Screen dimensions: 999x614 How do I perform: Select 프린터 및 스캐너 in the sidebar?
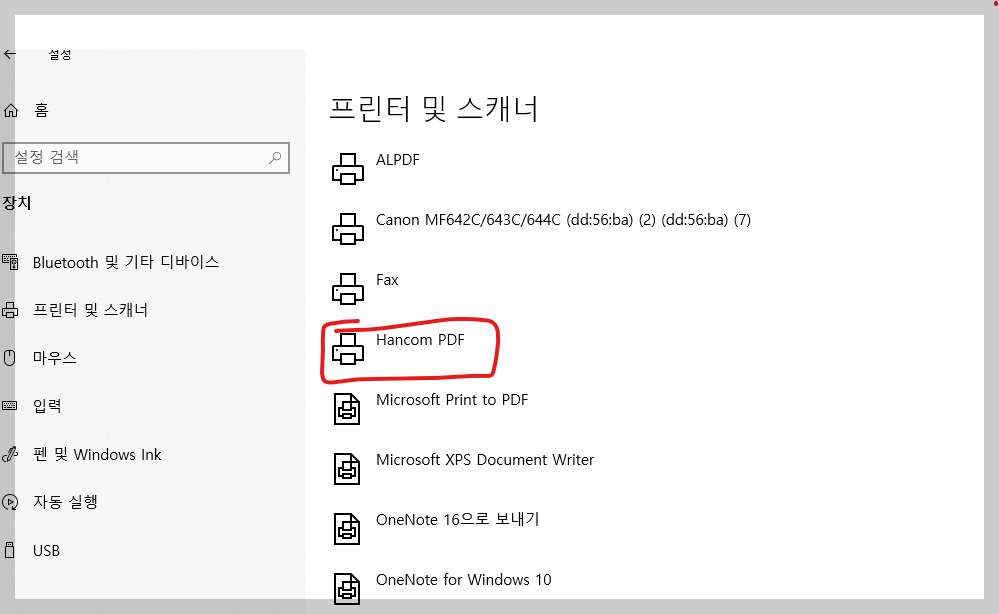point(90,310)
